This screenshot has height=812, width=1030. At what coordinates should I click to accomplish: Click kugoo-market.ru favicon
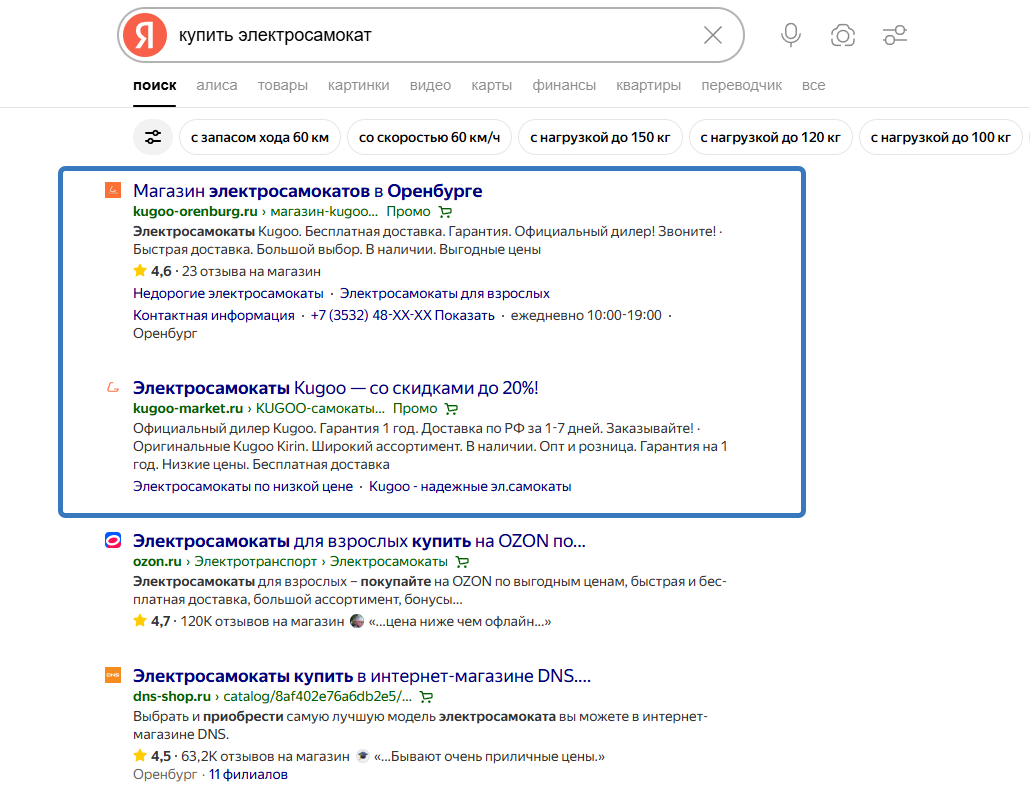[x=113, y=388]
